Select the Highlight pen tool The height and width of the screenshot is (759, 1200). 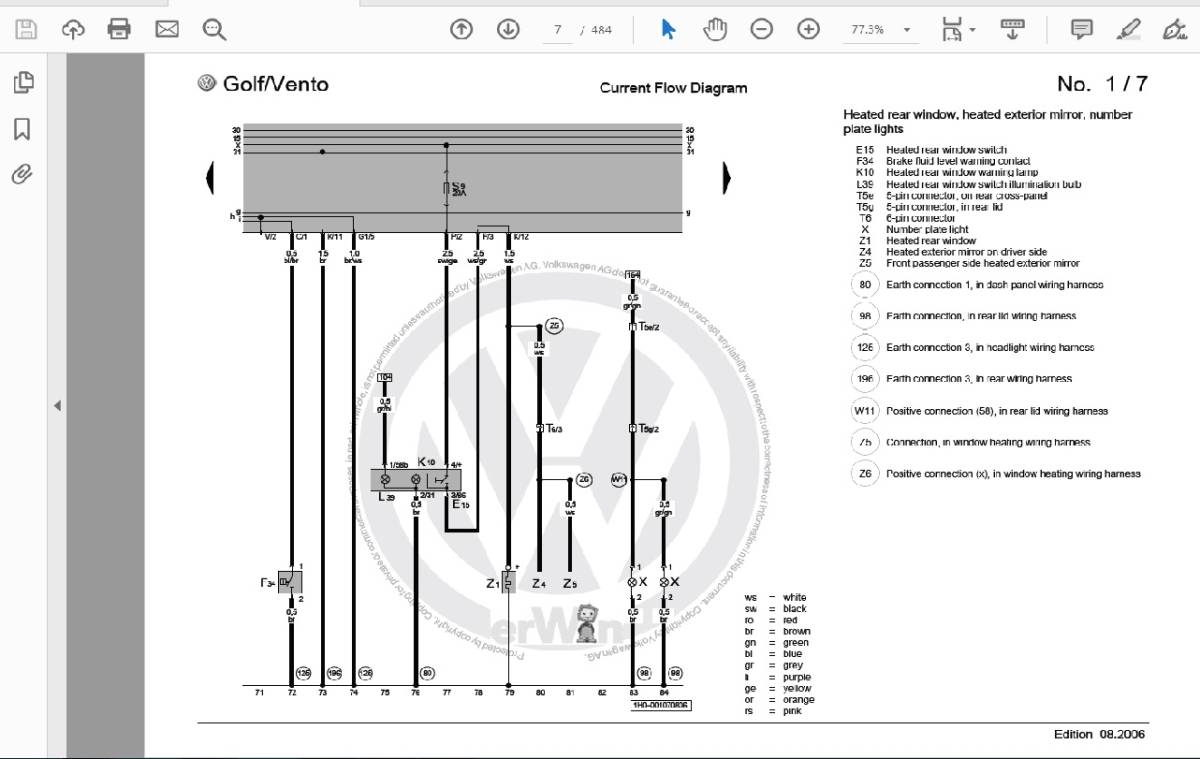[1129, 29]
